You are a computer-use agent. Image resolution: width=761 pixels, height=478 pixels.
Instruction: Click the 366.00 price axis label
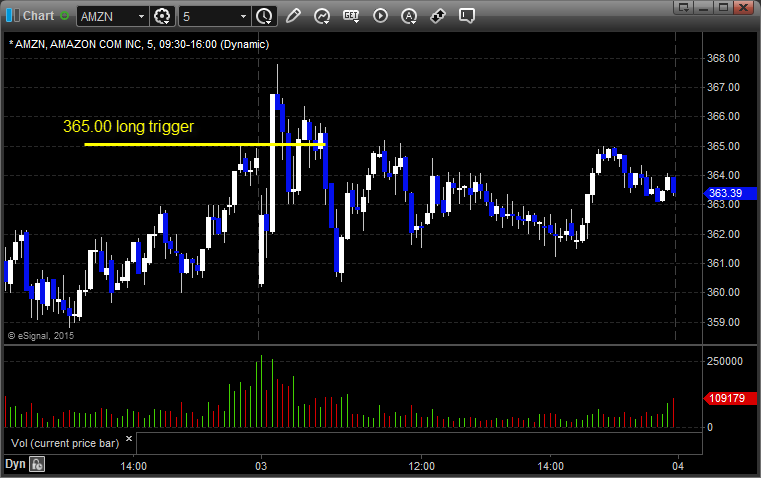[x=723, y=116]
